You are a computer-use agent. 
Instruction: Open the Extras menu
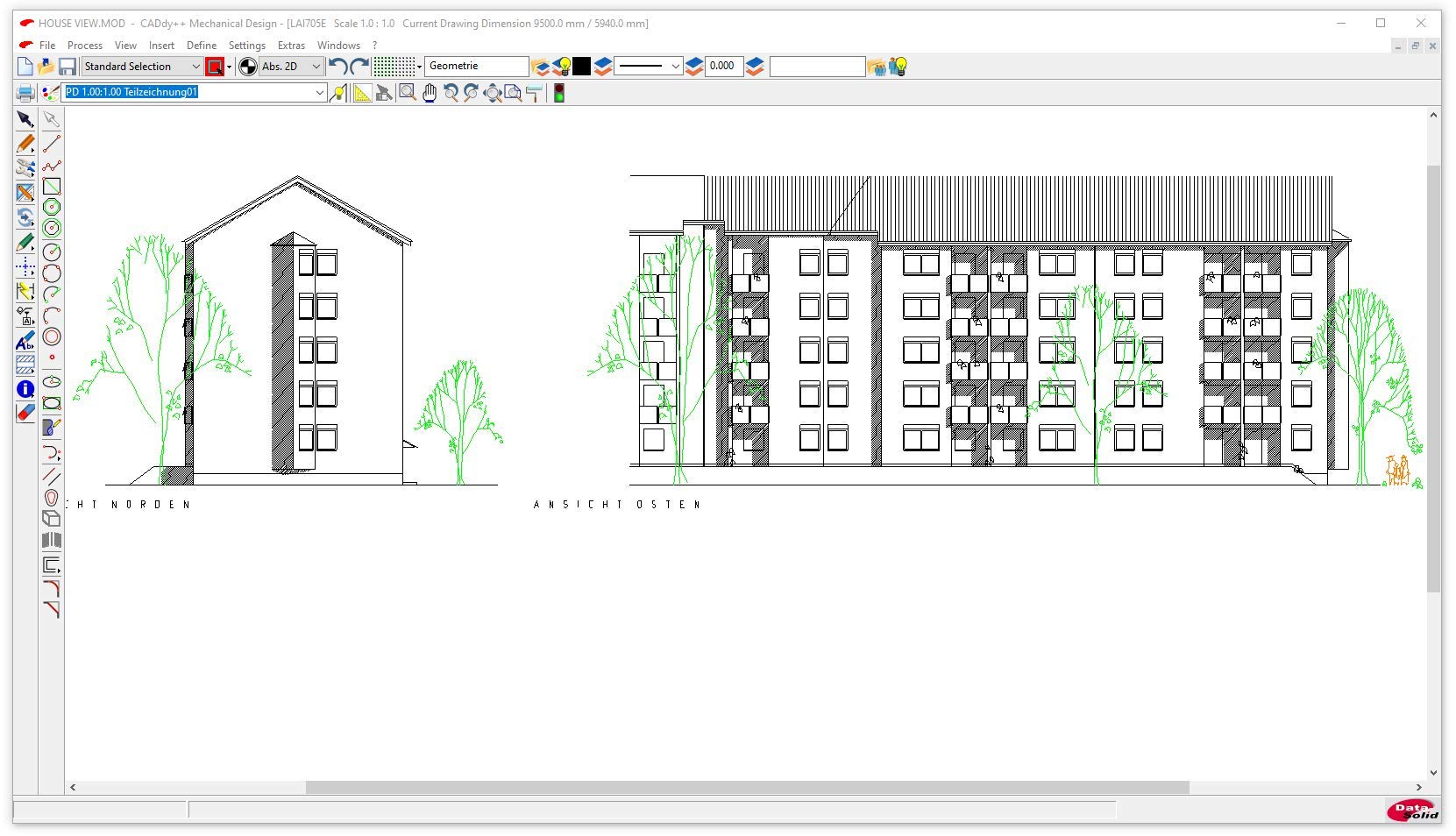tap(291, 46)
